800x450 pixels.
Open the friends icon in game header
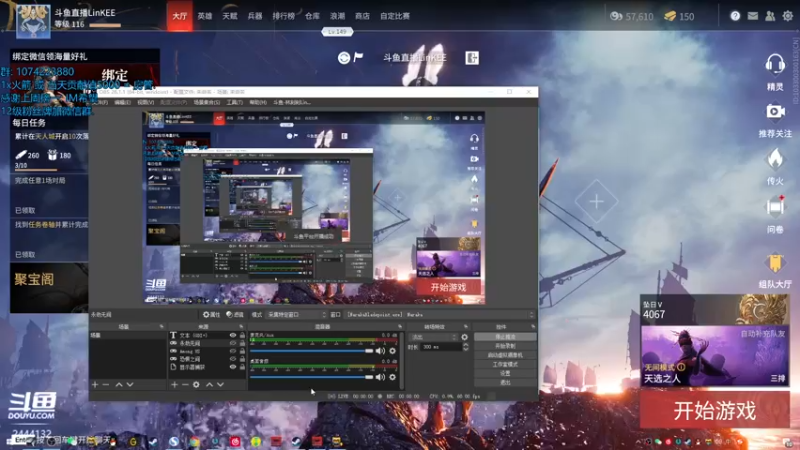770,16
